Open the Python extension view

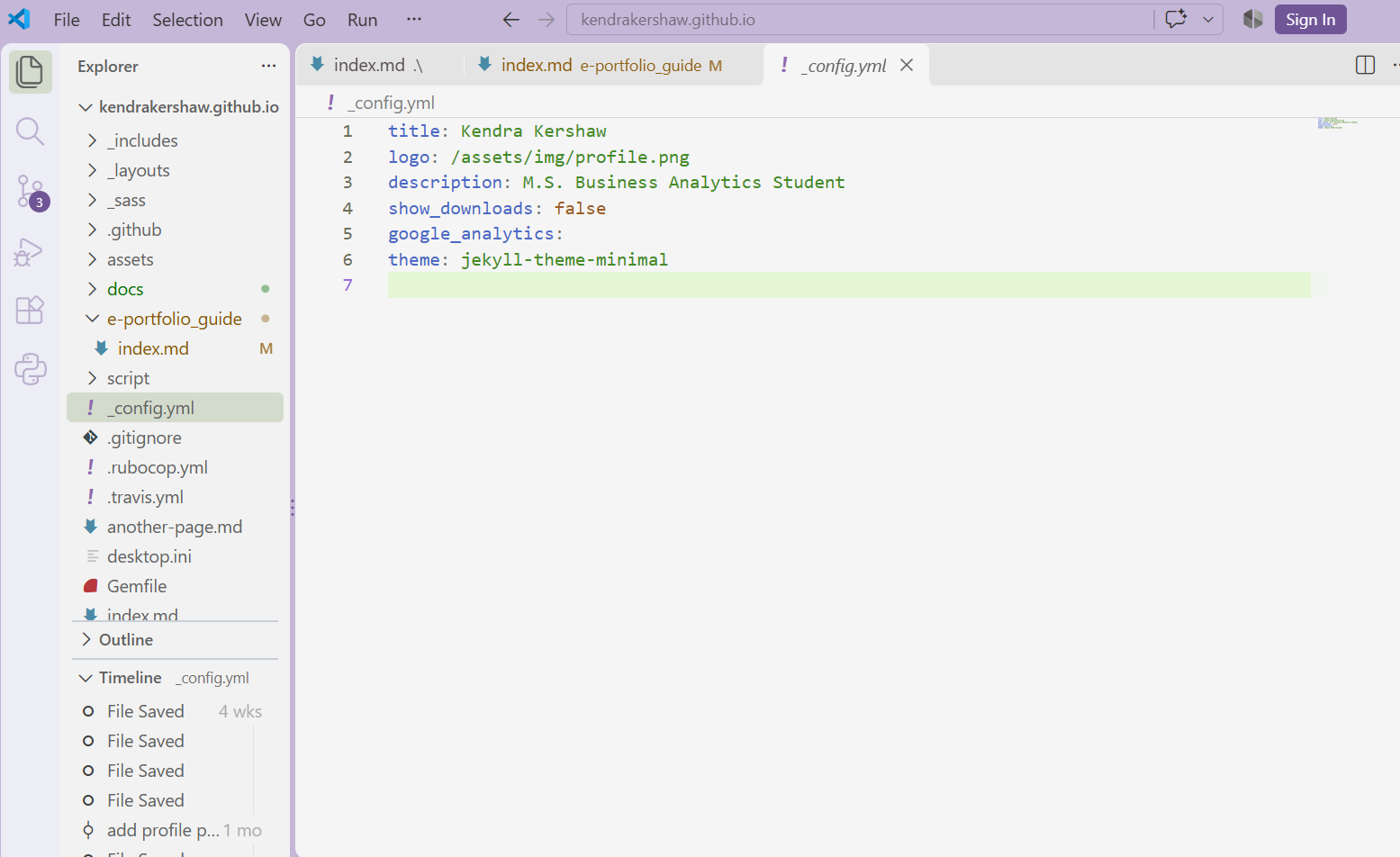pos(30,369)
